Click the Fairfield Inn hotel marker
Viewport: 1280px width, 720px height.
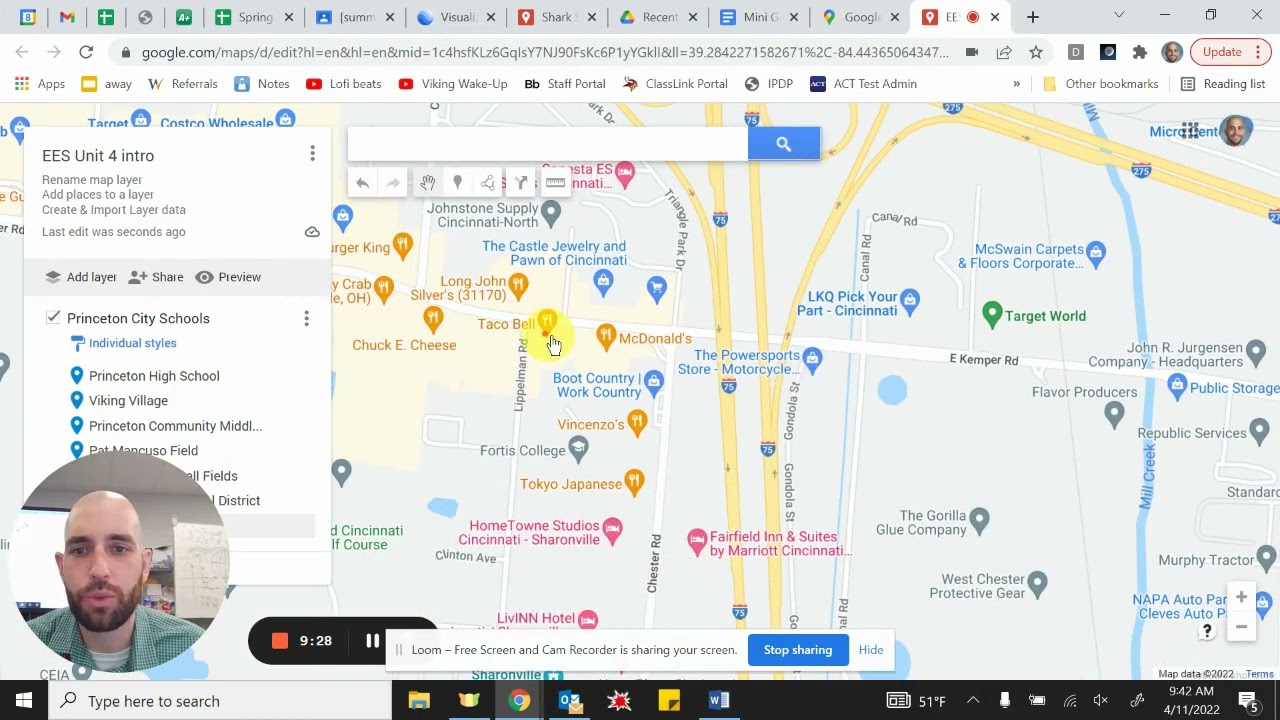(x=697, y=541)
